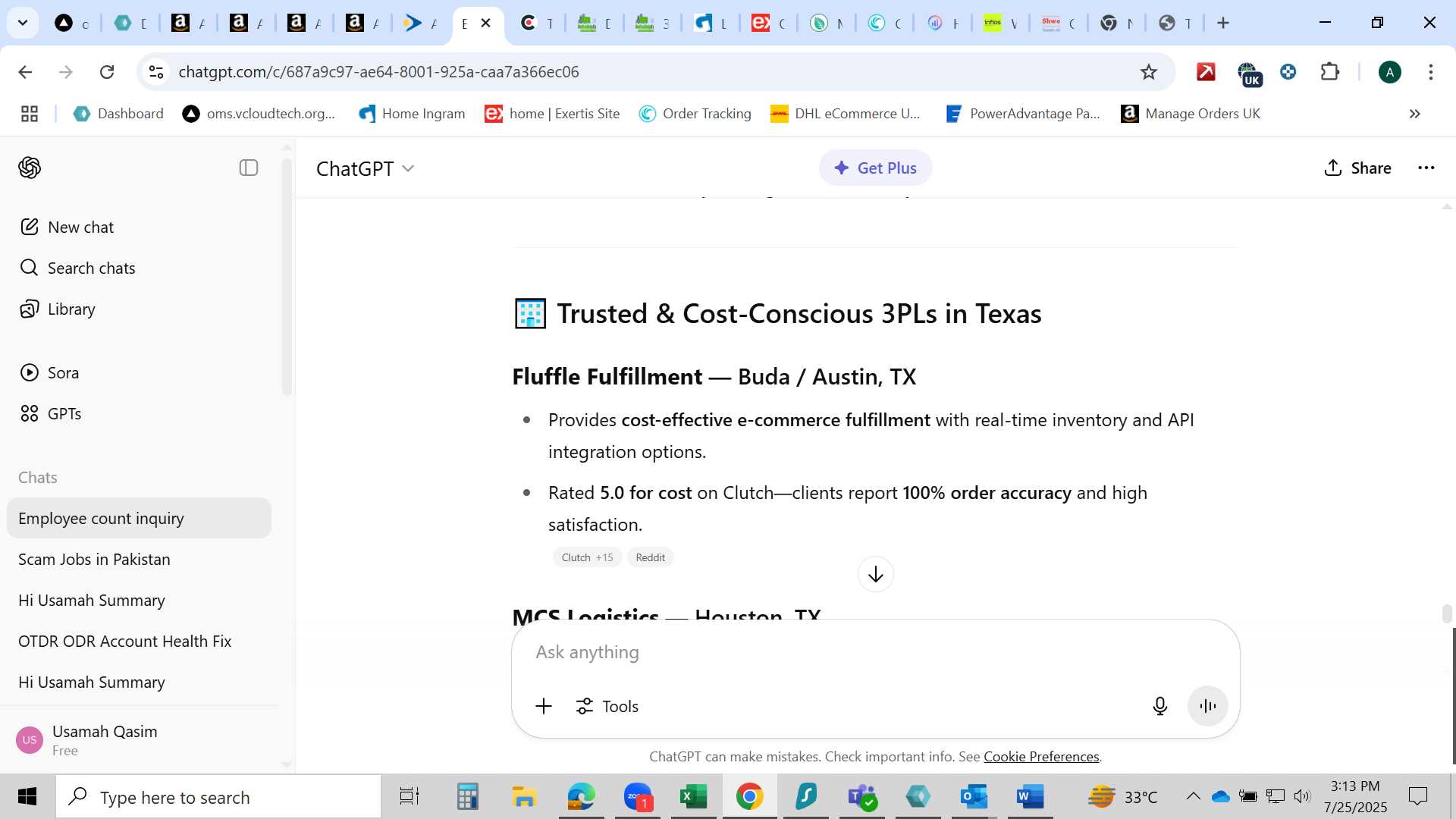Click the ChatGPT logo icon in sidebar
This screenshot has height=819, width=1456.
point(30,168)
